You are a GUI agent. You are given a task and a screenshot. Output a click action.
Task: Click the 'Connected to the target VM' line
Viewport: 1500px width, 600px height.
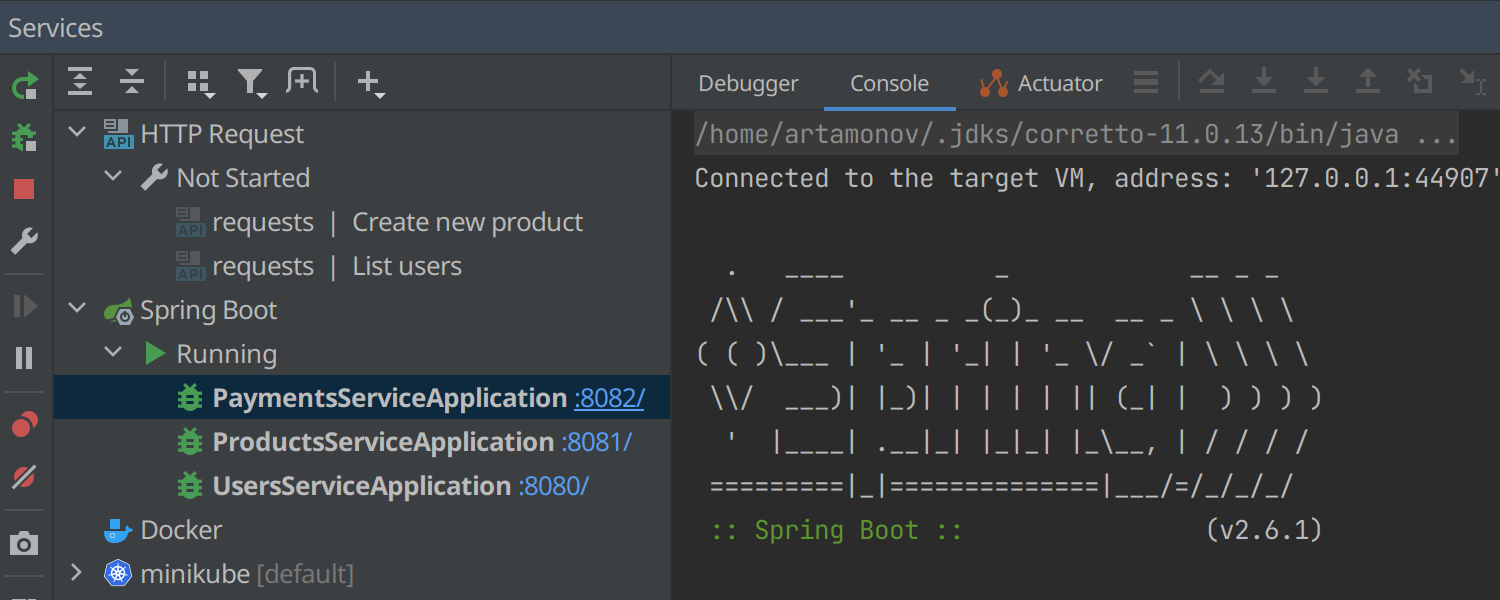point(1097,179)
